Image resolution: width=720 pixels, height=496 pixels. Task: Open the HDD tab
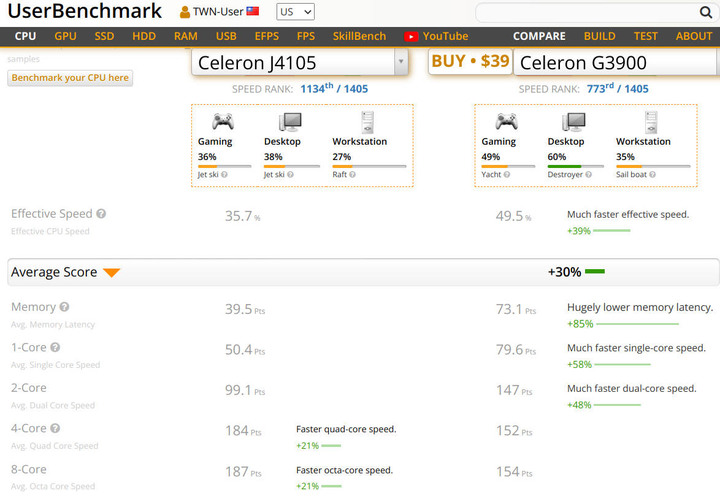click(x=144, y=36)
